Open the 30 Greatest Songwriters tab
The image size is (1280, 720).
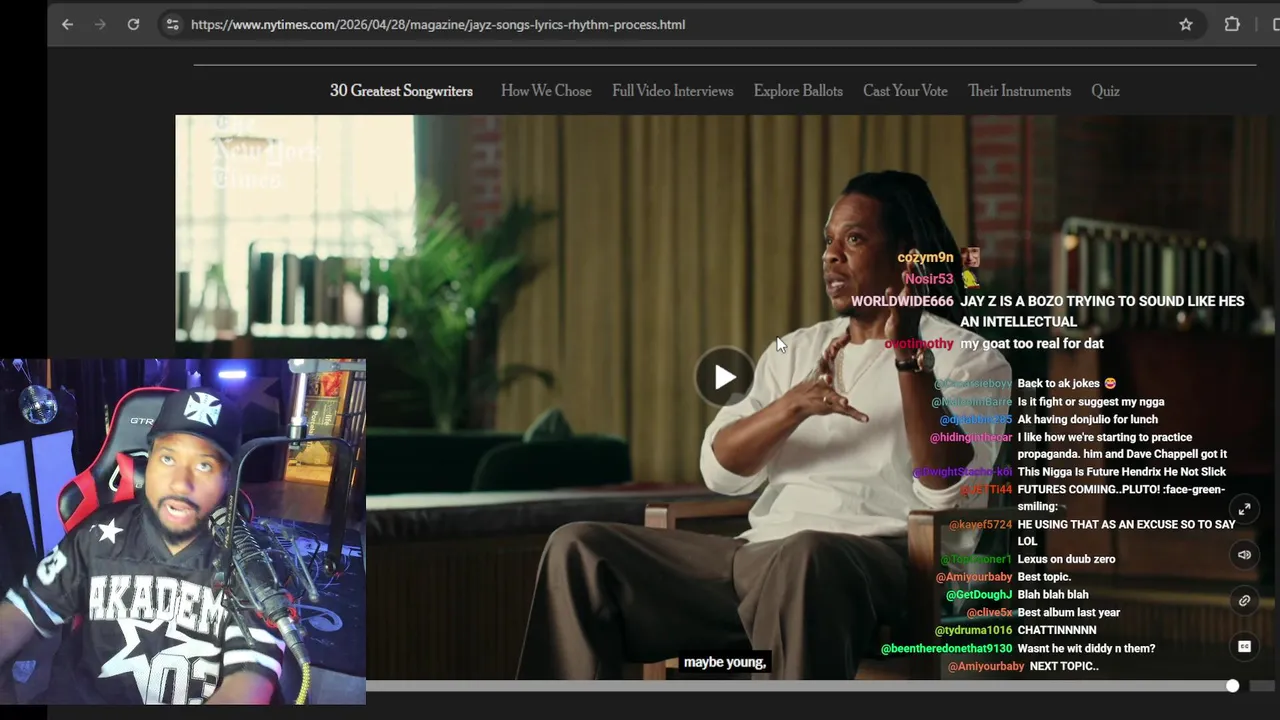401,91
